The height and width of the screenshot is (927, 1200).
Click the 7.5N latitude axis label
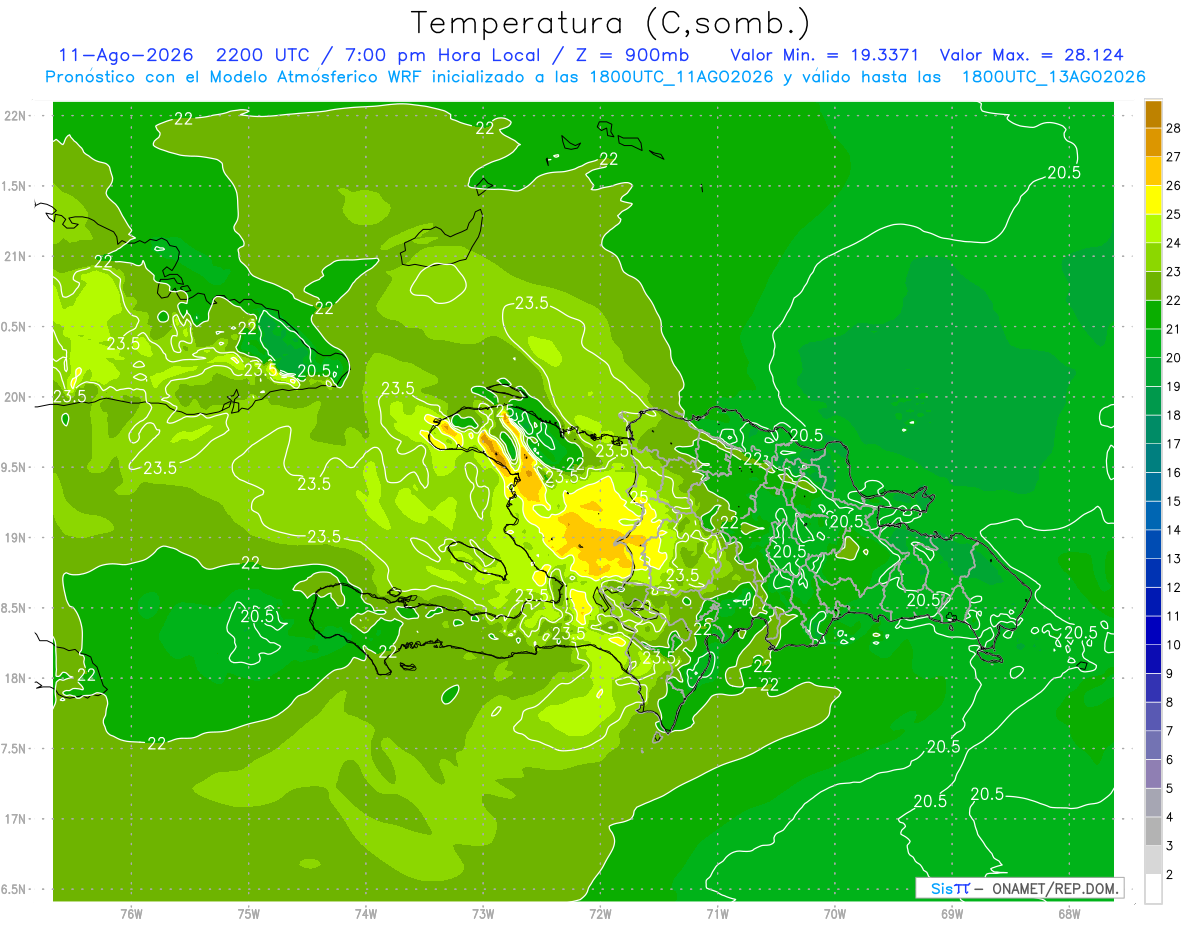[14, 748]
